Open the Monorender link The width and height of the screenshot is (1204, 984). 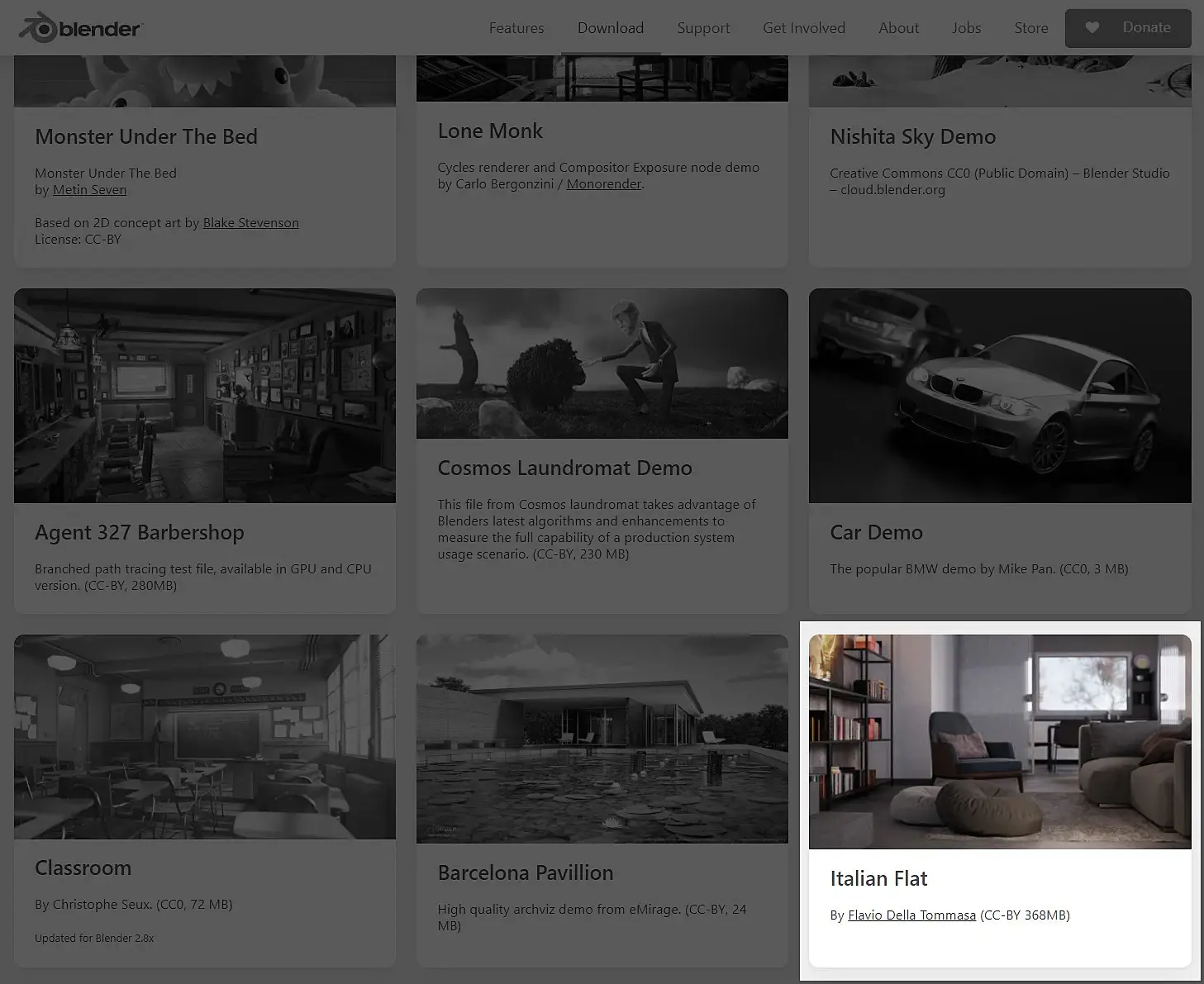604,184
